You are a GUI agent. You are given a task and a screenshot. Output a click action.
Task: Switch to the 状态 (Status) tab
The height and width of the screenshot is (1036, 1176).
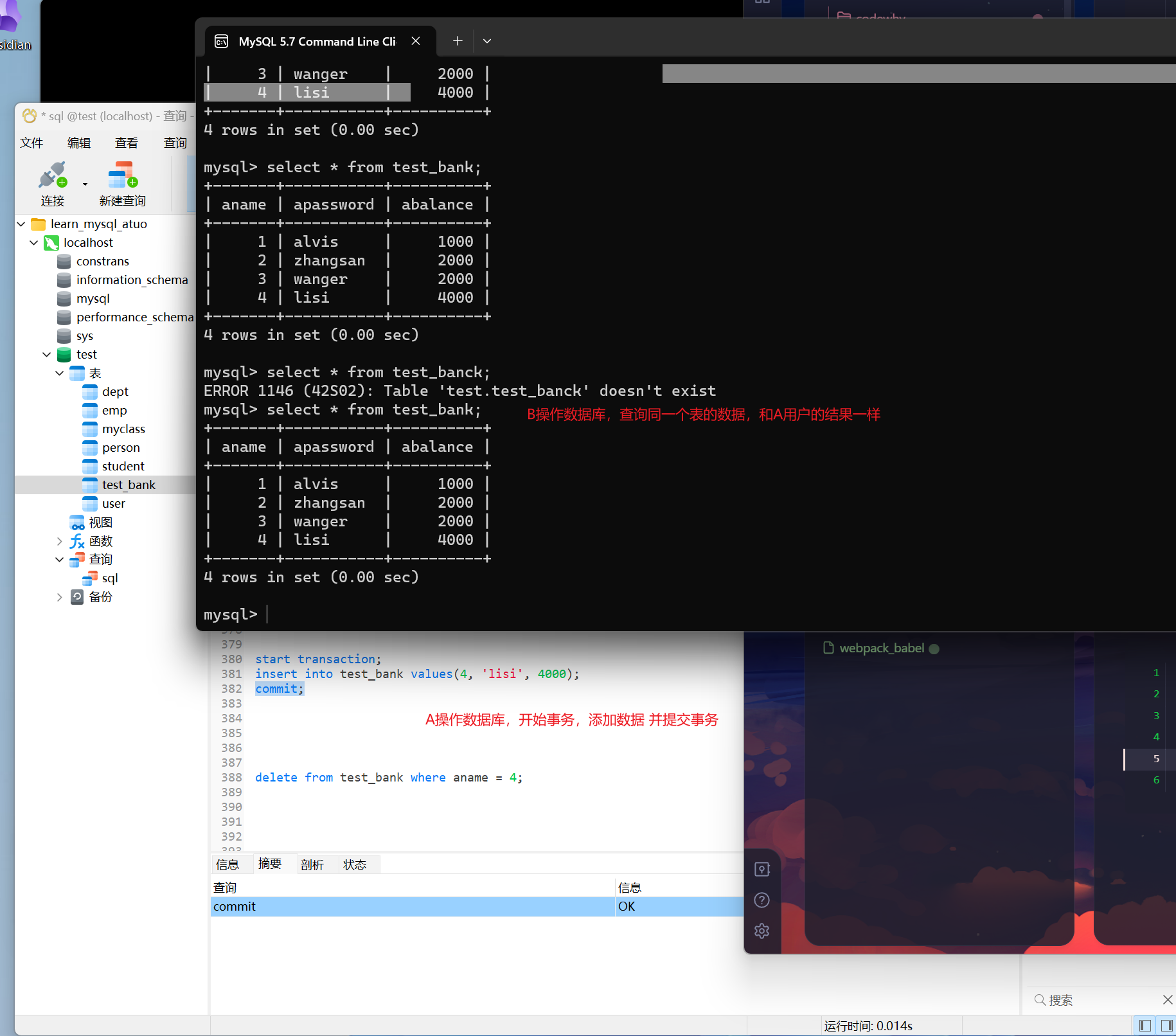click(x=355, y=864)
